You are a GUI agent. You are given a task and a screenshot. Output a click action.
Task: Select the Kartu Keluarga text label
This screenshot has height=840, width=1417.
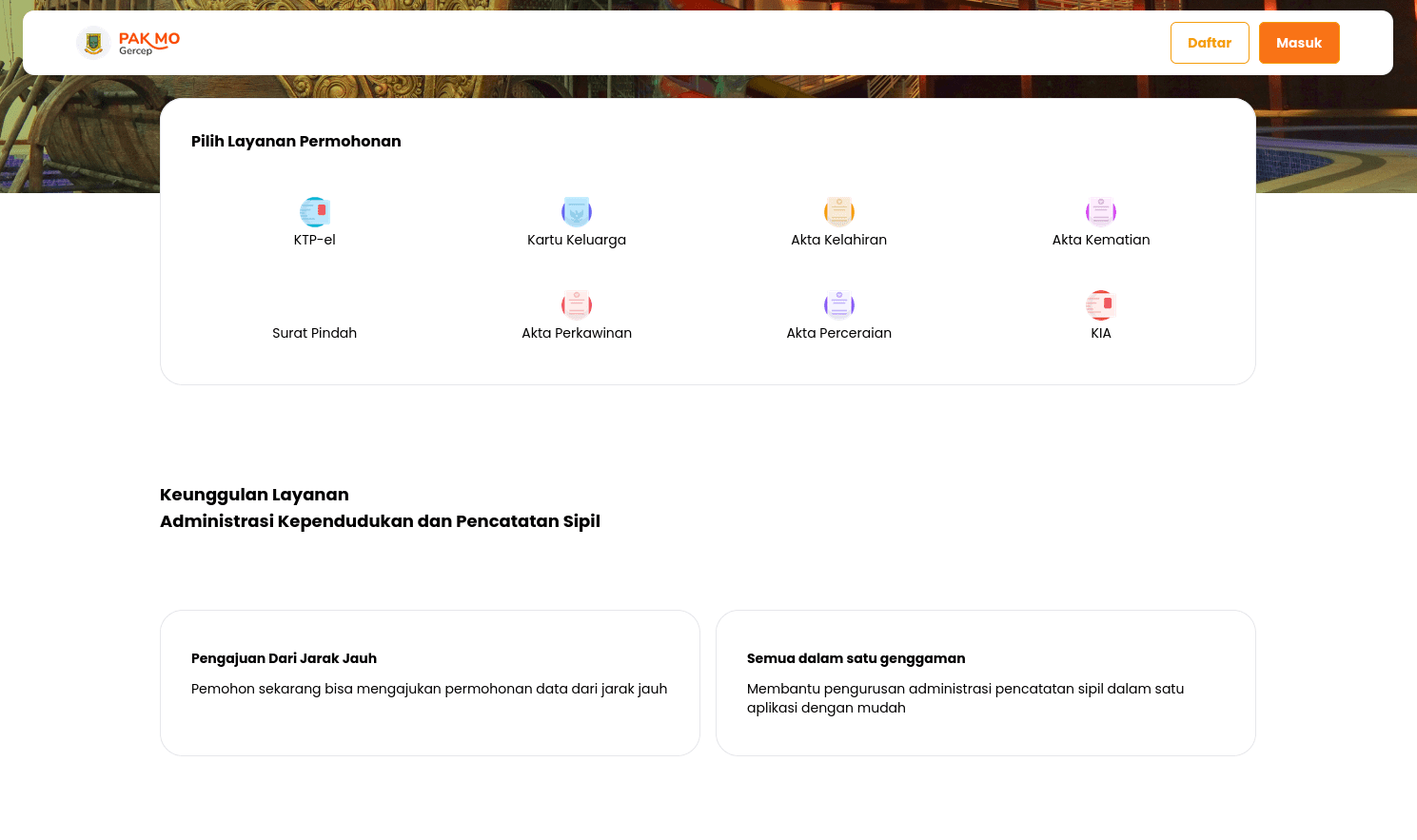coord(577,240)
